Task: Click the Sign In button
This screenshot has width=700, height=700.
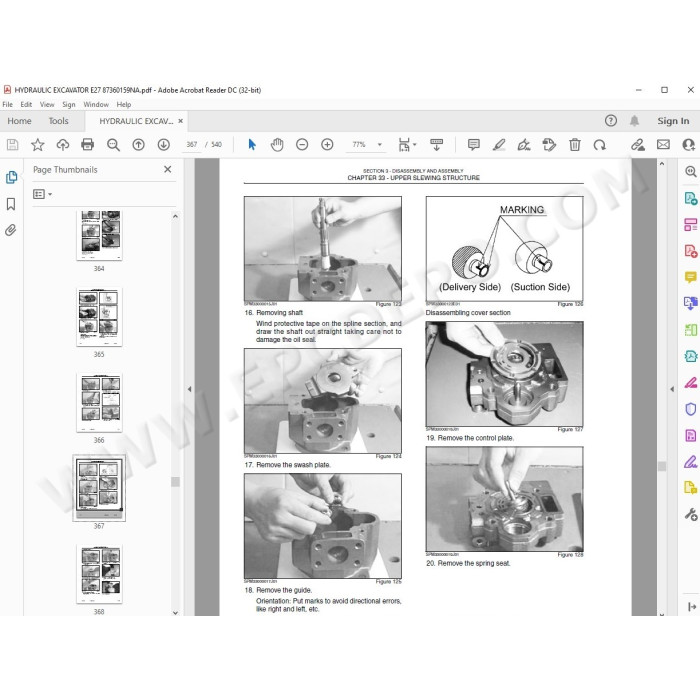Action: (x=673, y=121)
